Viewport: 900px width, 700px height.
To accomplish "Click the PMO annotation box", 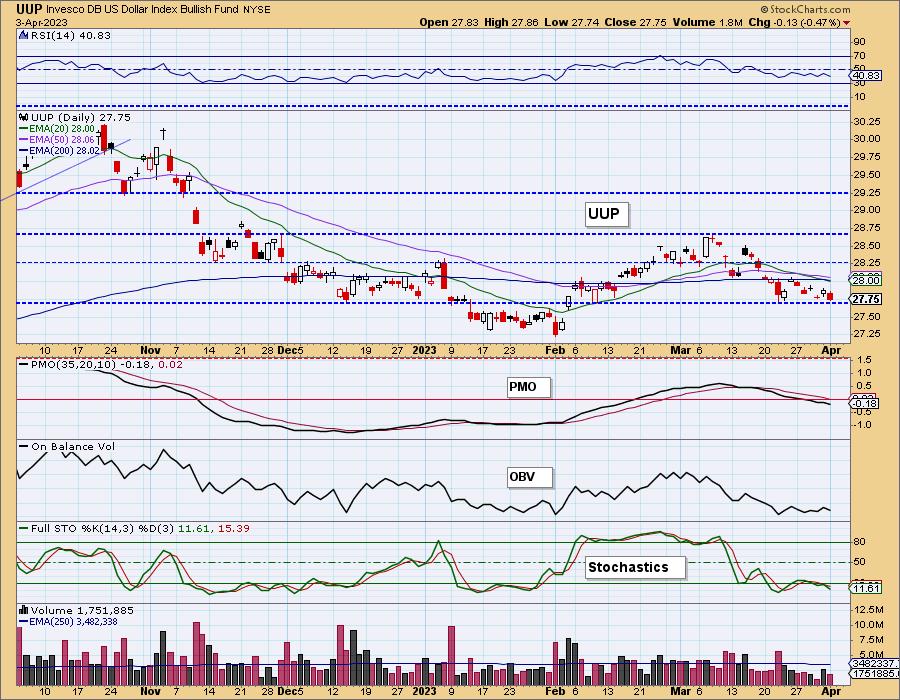I will tap(527, 387).
